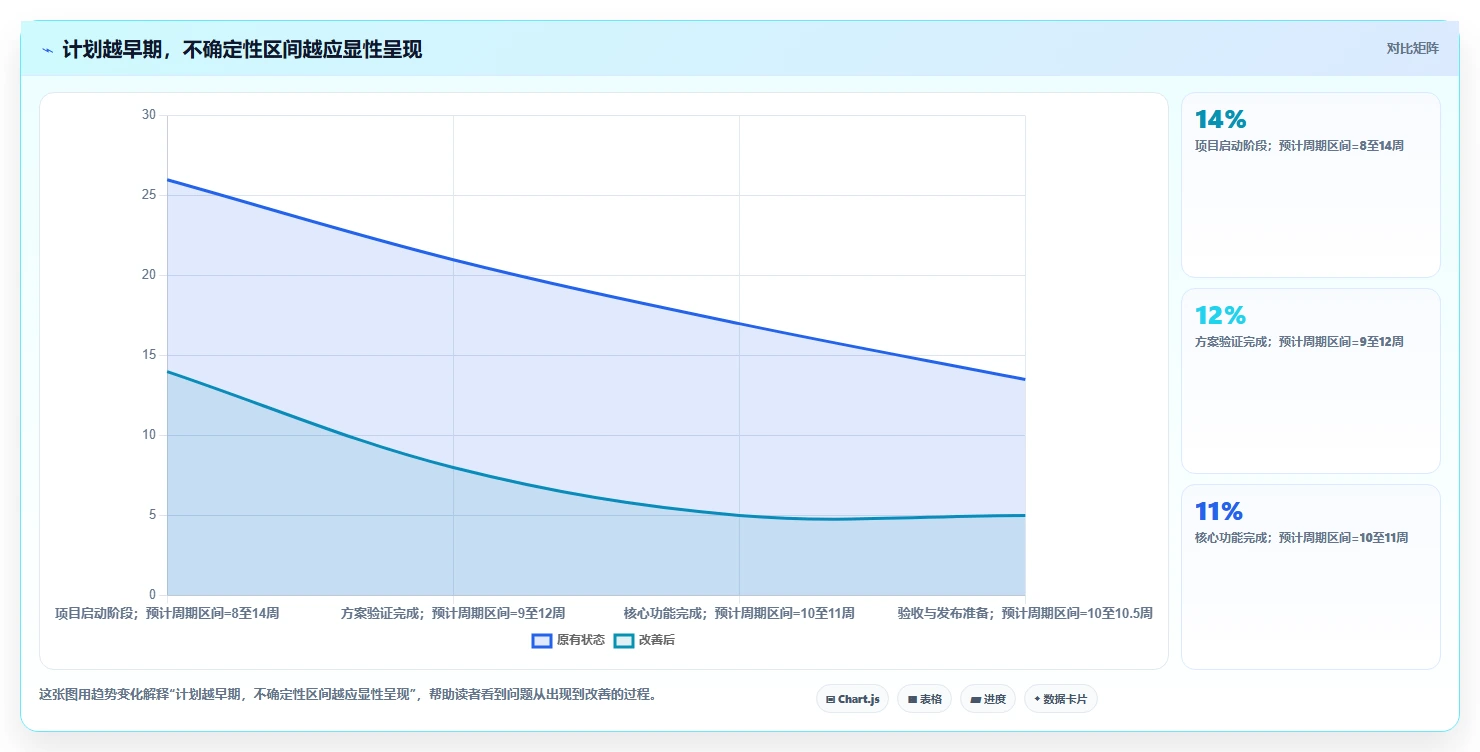Click 原有状态 line point at 方案验证完成
The image size is (1480, 752).
[453, 259]
